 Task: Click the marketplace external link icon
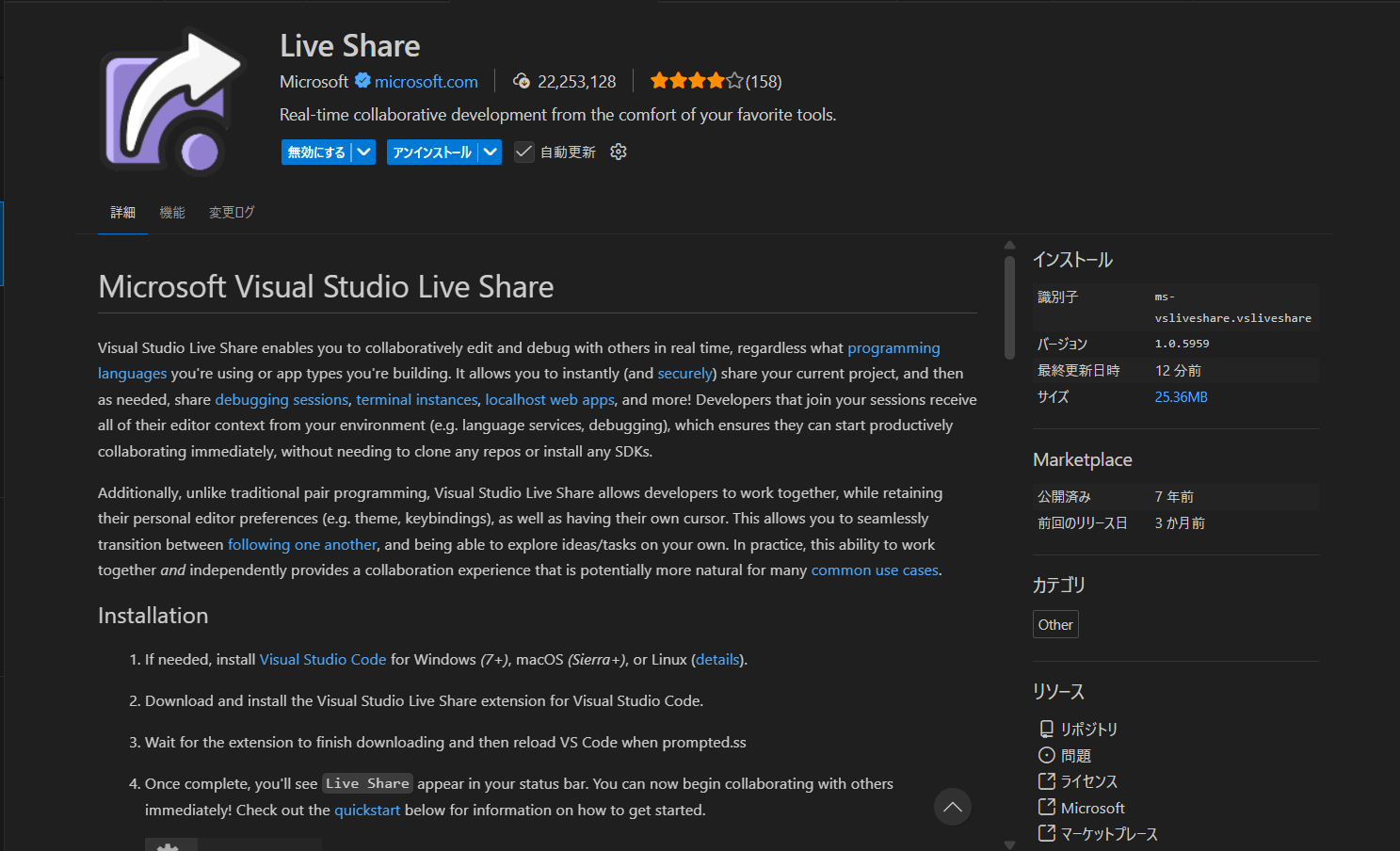pos(1046,833)
